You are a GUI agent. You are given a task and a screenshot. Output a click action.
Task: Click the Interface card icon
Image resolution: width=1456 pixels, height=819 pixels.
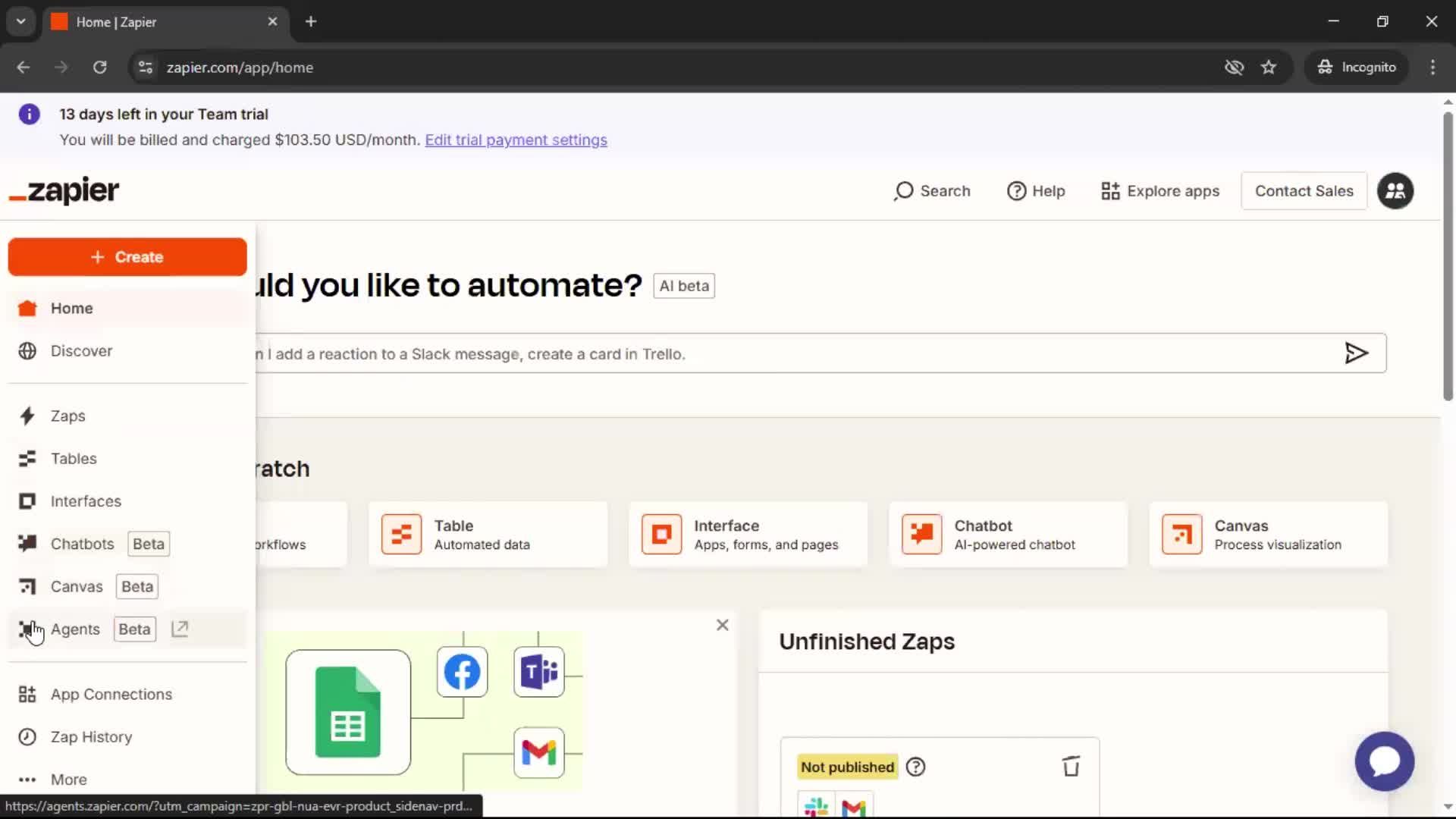point(661,534)
